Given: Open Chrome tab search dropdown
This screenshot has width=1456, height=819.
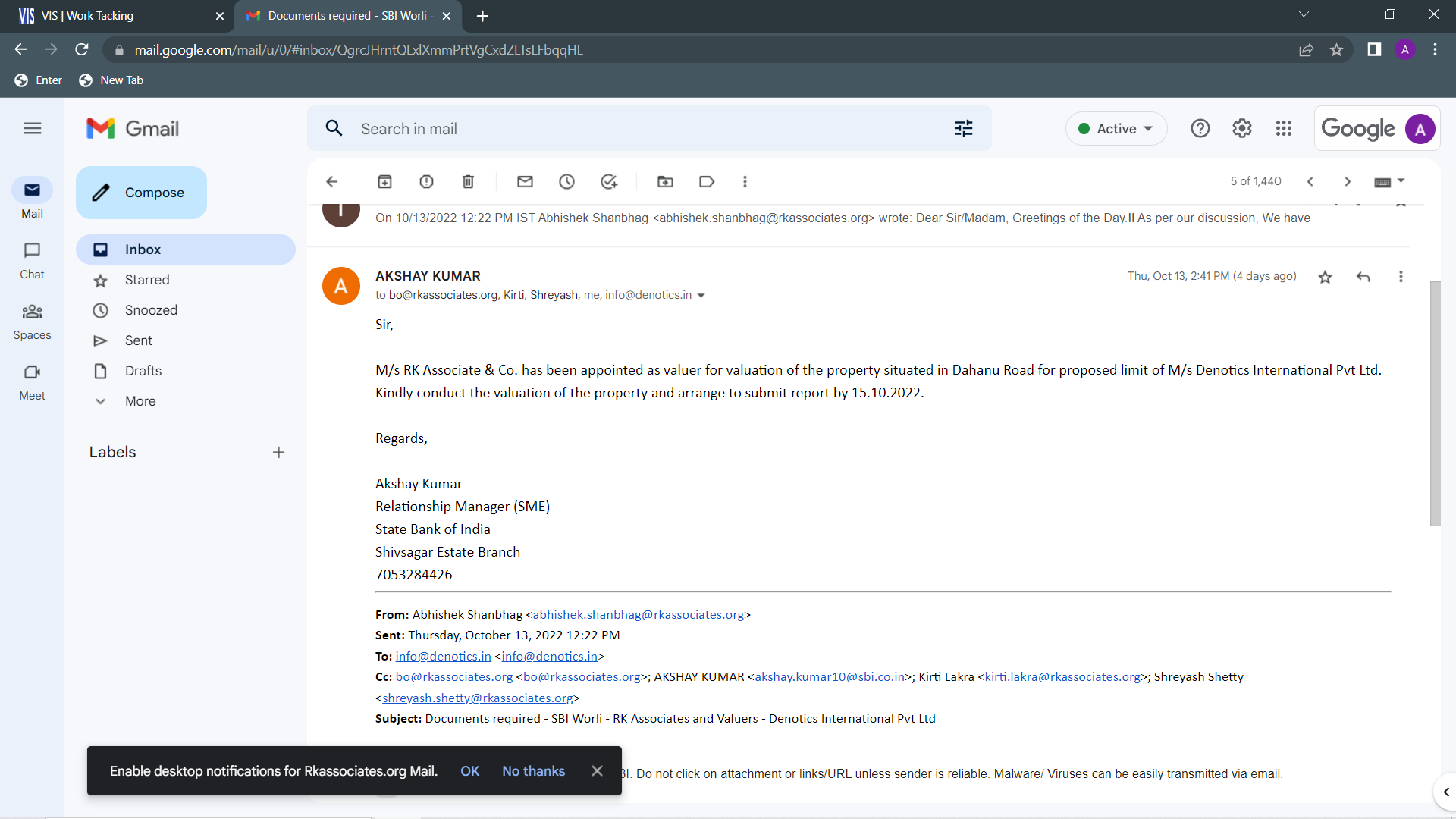Looking at the screenshot, I should click(1304, 14).
